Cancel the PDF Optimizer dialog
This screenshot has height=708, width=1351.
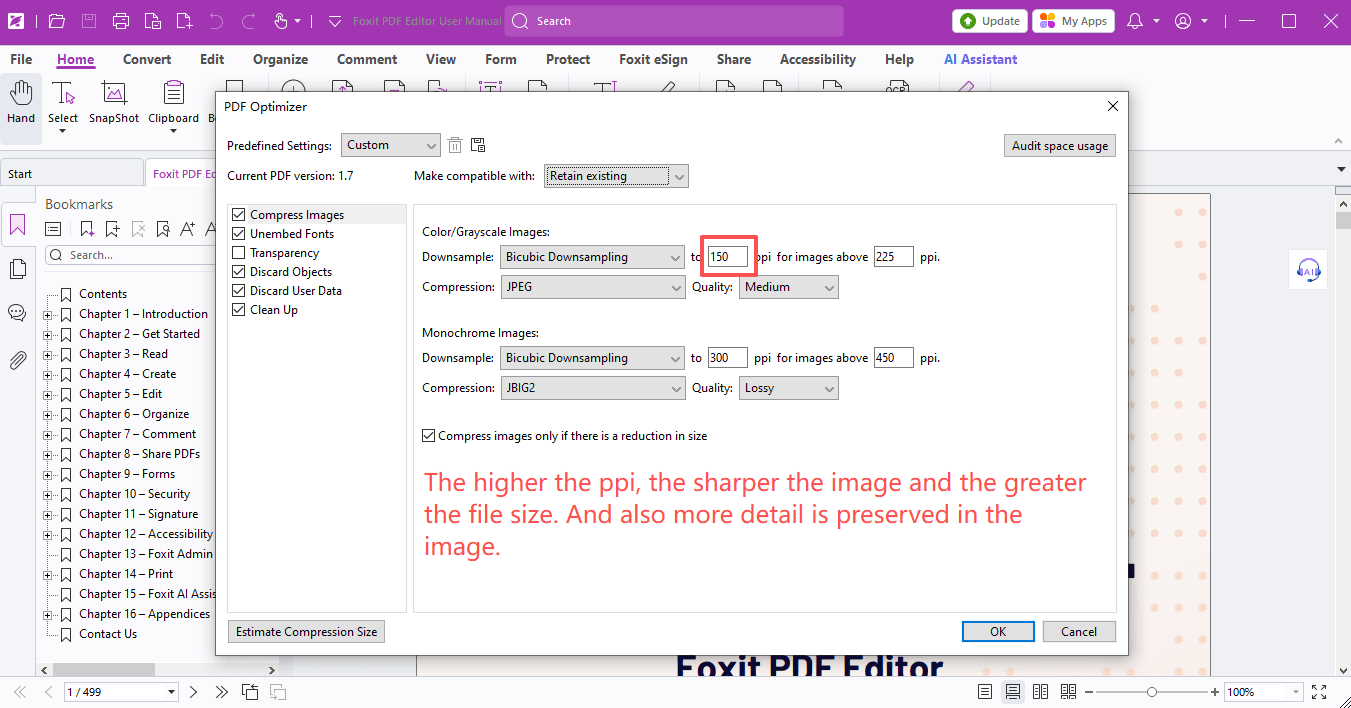point(1079,632)
